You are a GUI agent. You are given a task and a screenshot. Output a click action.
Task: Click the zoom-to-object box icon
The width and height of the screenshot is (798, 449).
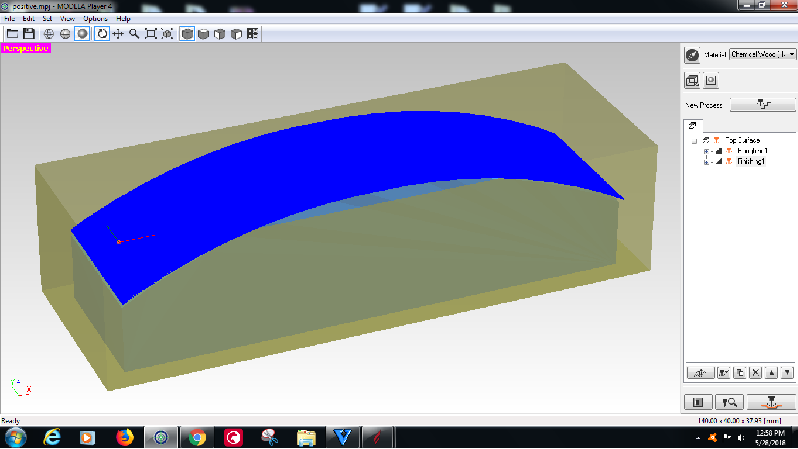[x=167, y=34]
